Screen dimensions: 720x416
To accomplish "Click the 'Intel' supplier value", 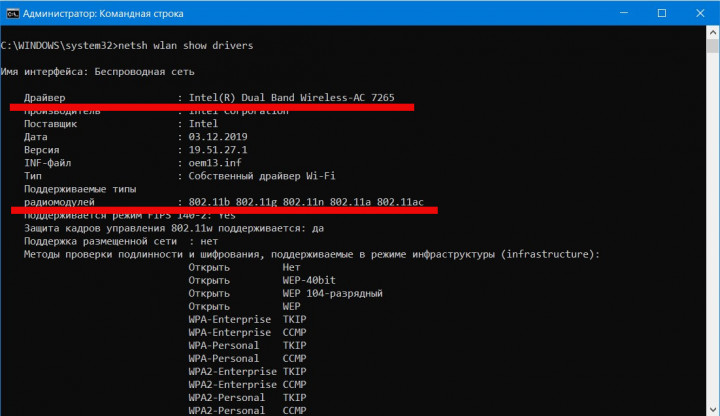I will (203, 124).
